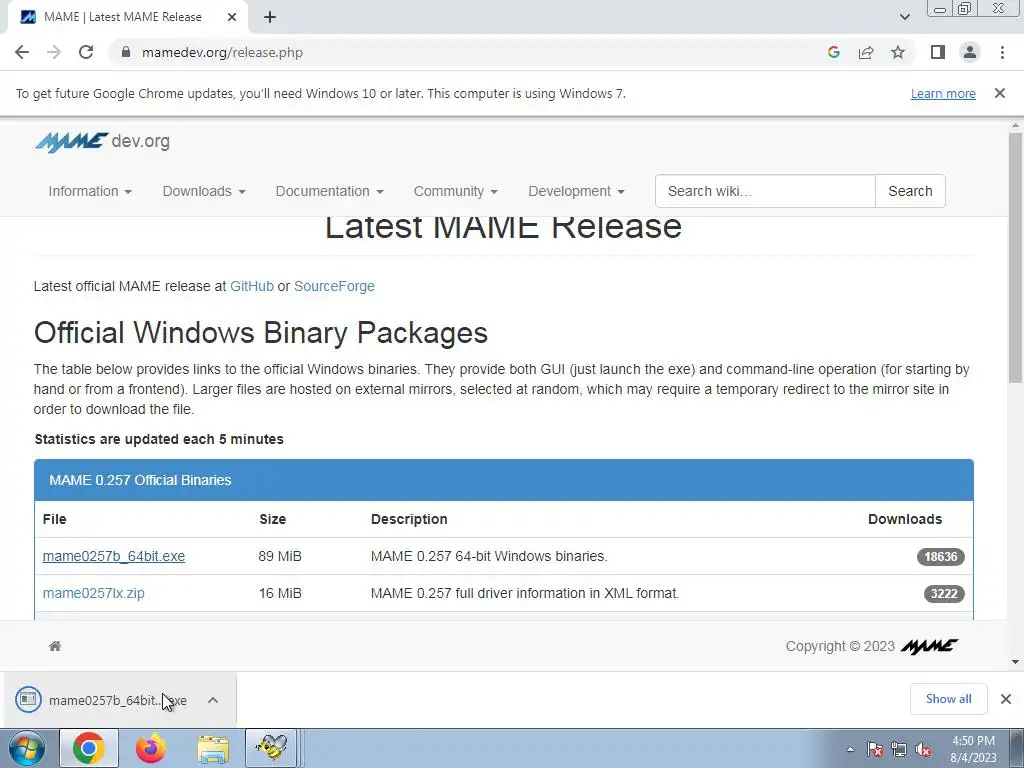Viewport: 1024px width, 768px height.
Task: Click the Google icon in the address bar
Action: pos(833,52)
